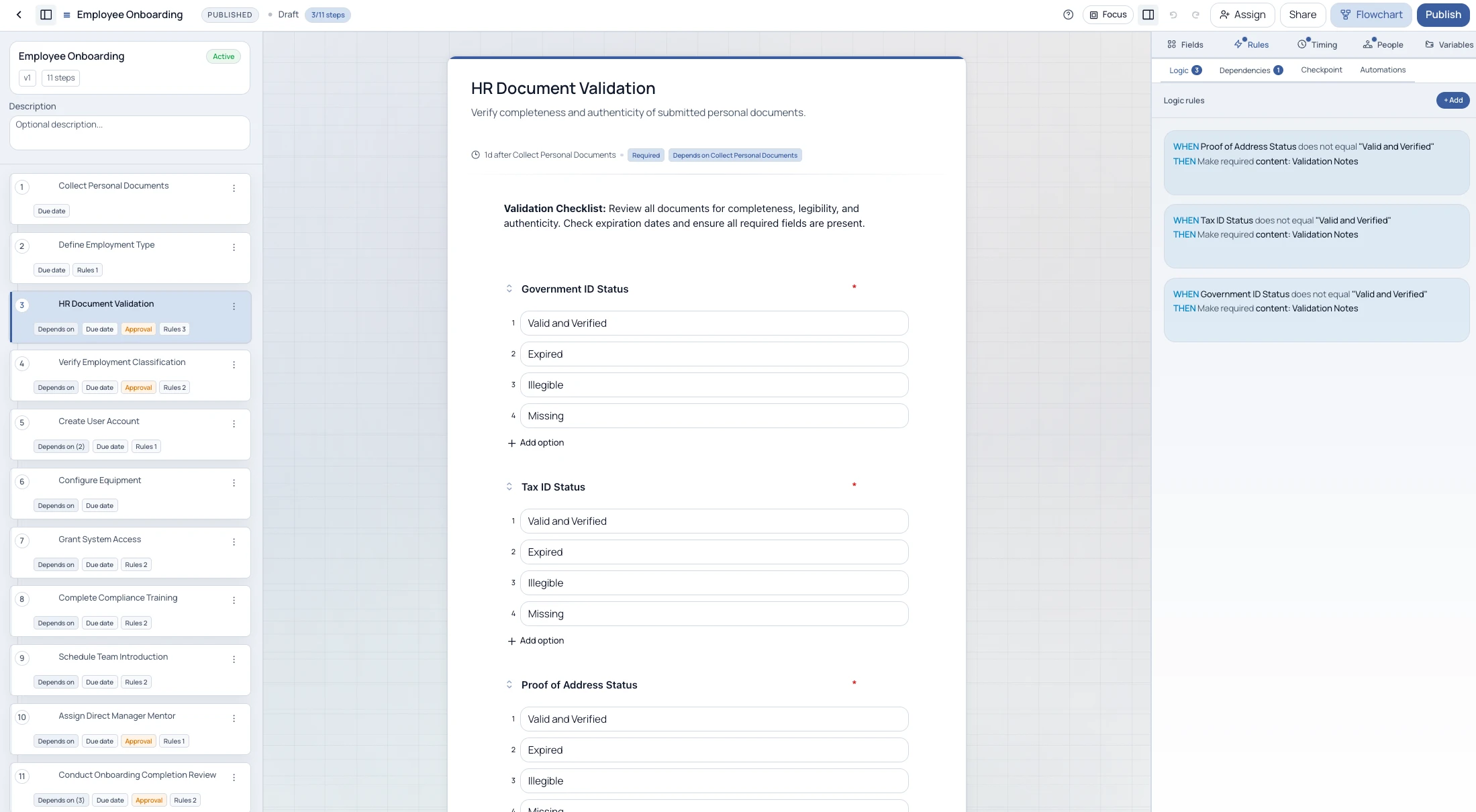This screenshot has width=1476, height=812.
Task: Open the help question mark icon
Action: tap(1068, 15)
